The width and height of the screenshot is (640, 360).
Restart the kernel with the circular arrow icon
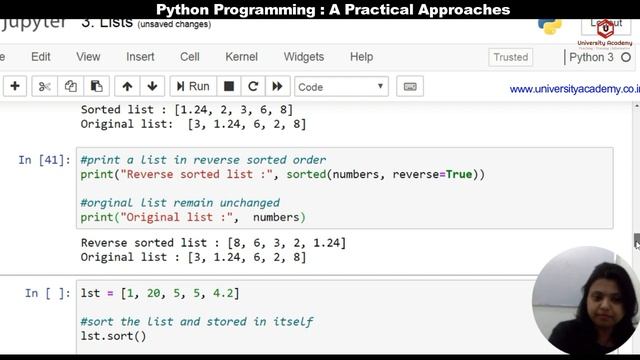pyautogui.click(x=253, y=86)
